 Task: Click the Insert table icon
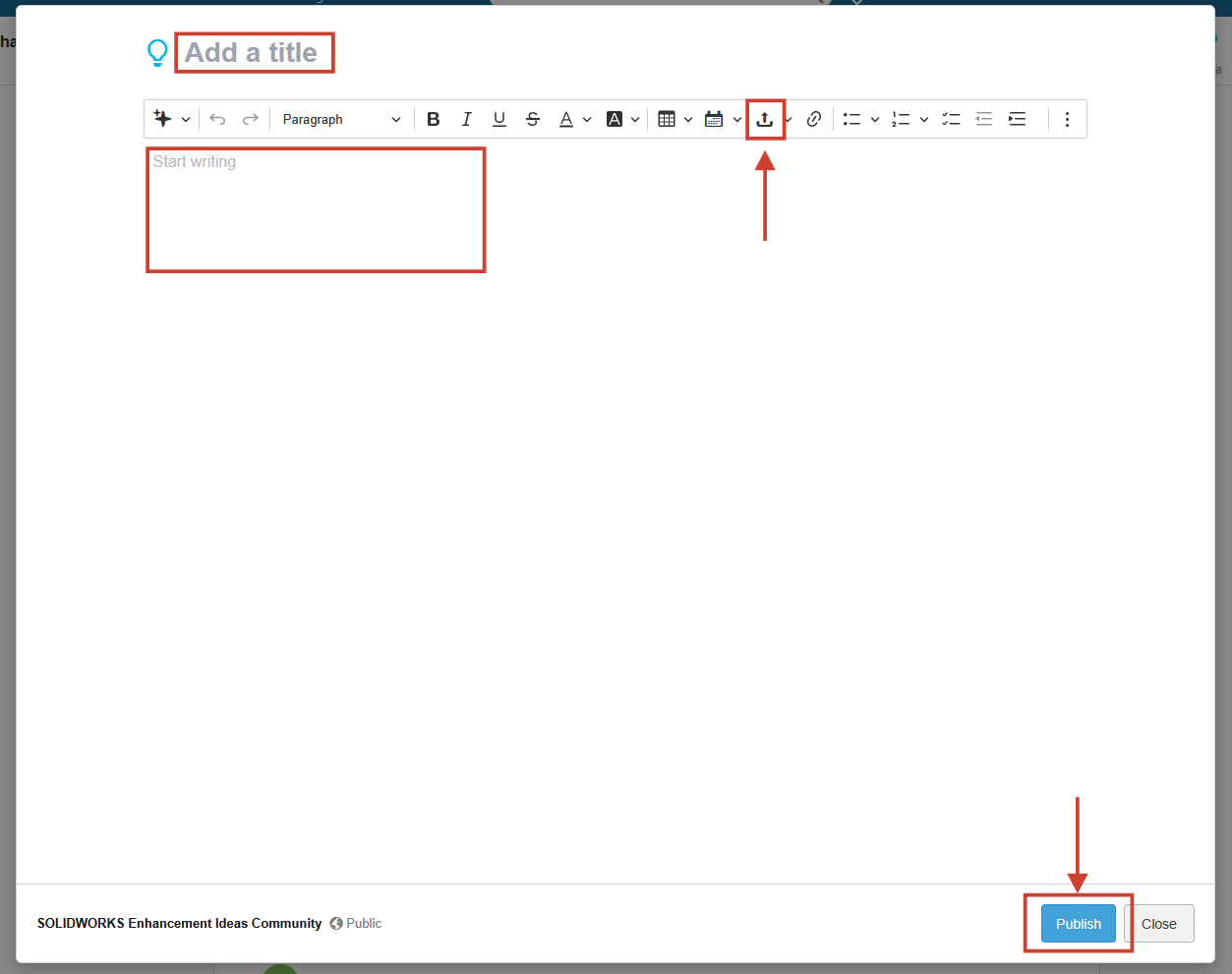[667, 119]
